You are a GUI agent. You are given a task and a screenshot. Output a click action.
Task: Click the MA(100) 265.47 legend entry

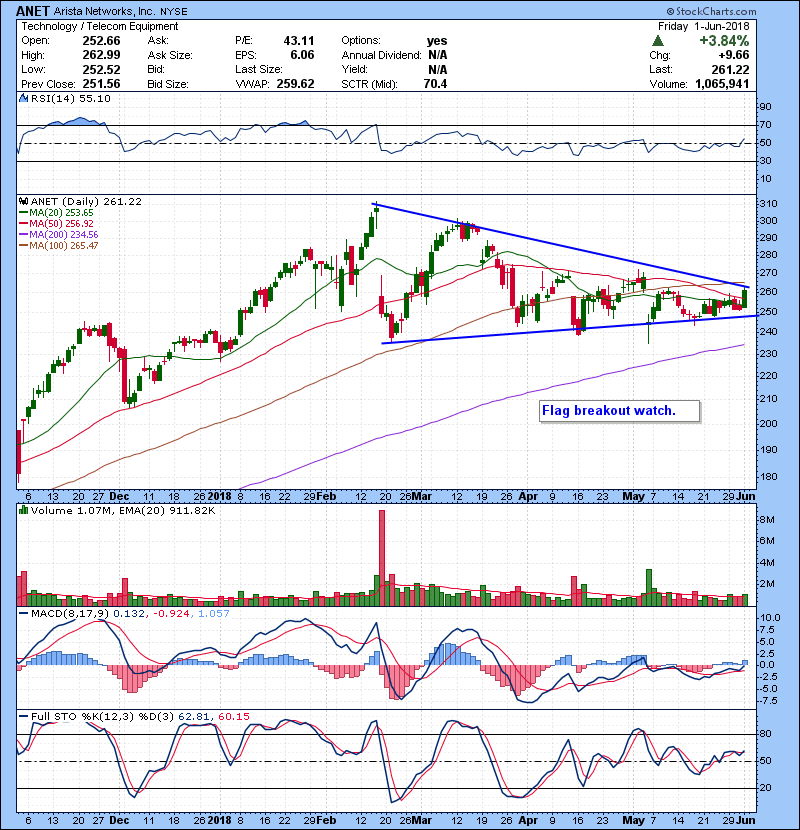coord(58,246)
